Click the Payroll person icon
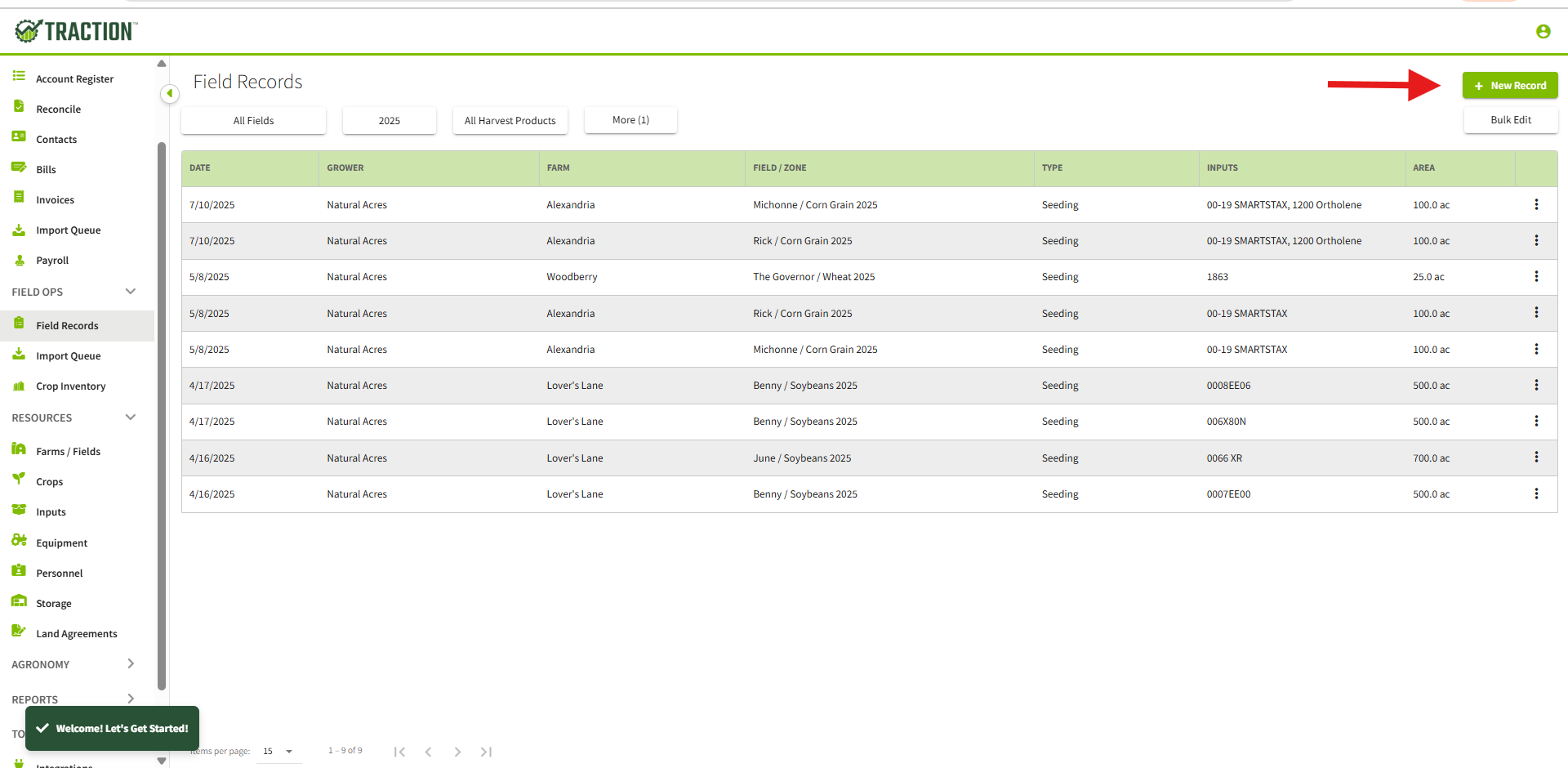The image size is (1568, 768). click(x=19, y=260)
